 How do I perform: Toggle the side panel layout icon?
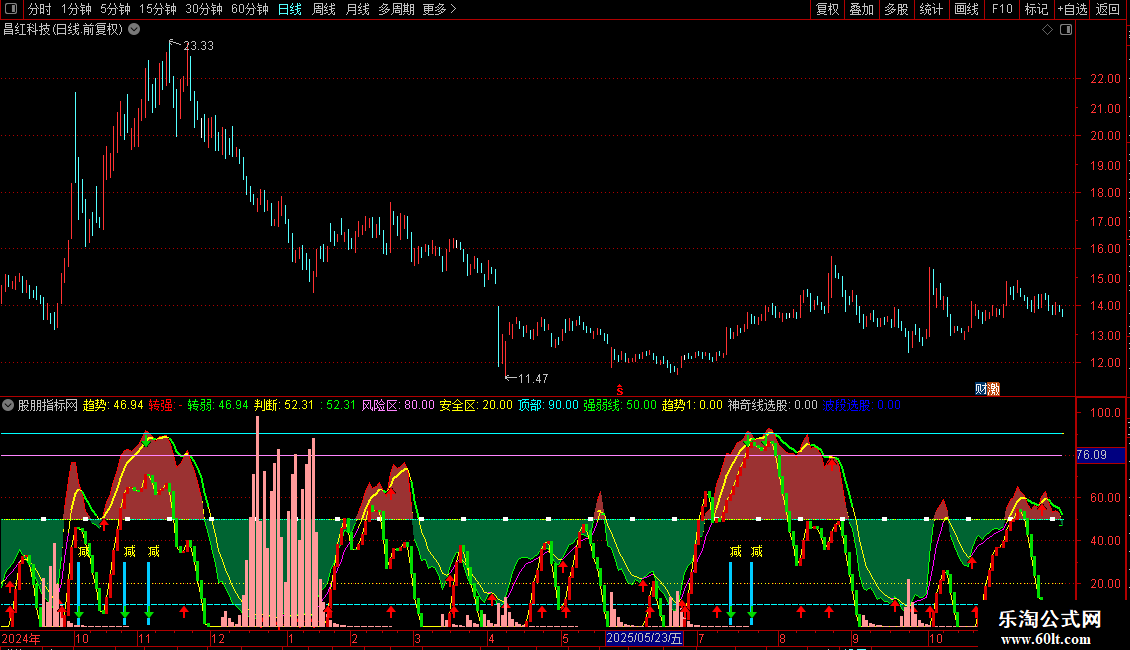(1066, 30)
